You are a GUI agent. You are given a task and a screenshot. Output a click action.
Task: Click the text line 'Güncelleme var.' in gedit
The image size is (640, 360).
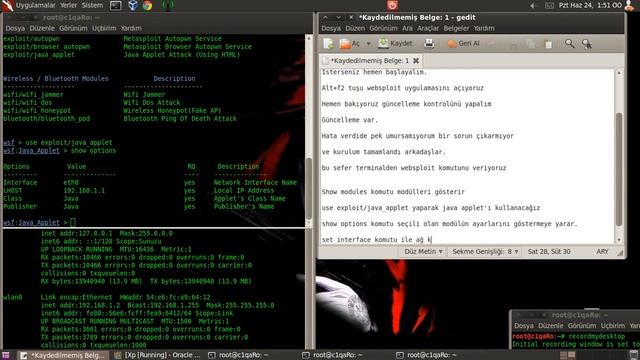[349, 120]
